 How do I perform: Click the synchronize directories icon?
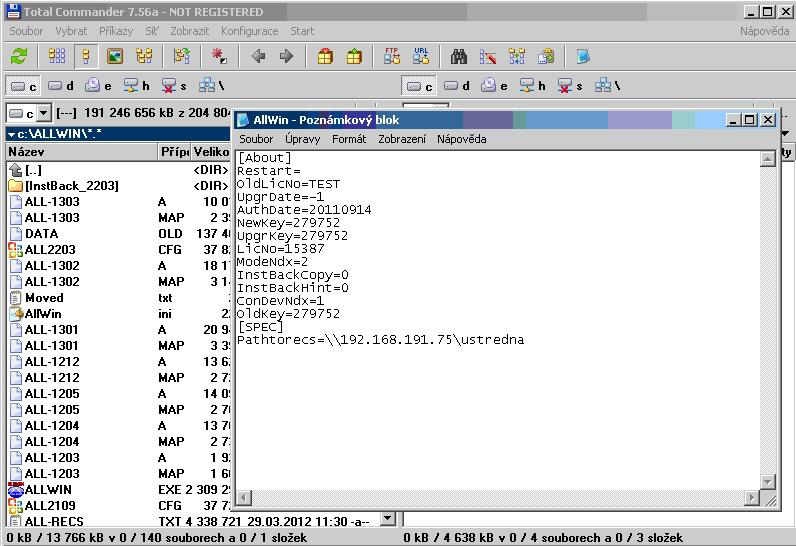point(517,56)
